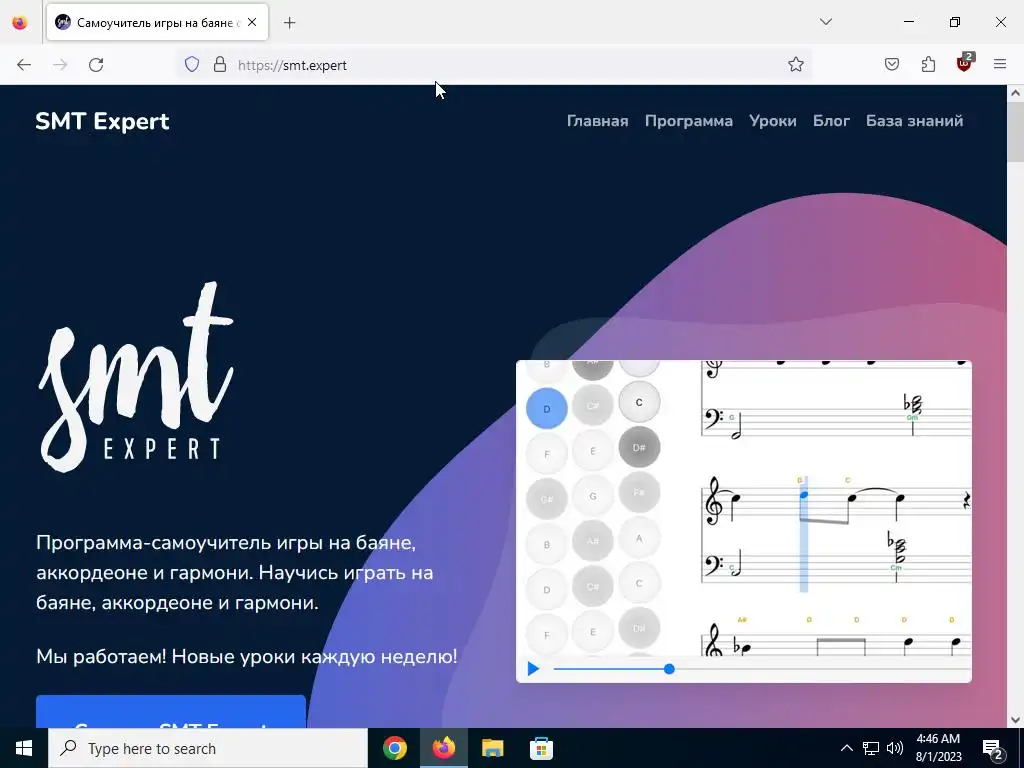
Task: Click the page scrollbar down arrow
Action: pos(1016,720)
